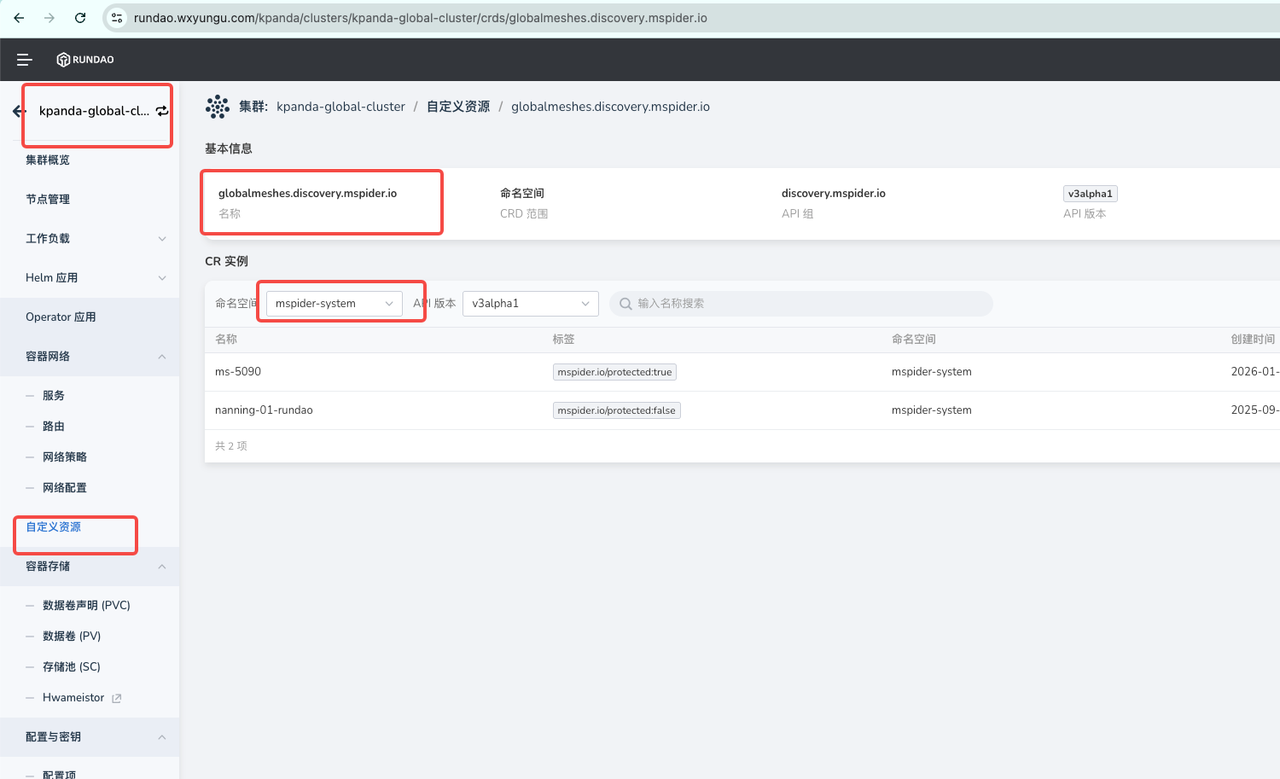This screenshot has width=1280, height=779.
Task: Open 数据卷声明 (PVC) menu item
Action: tap(86, 605)
